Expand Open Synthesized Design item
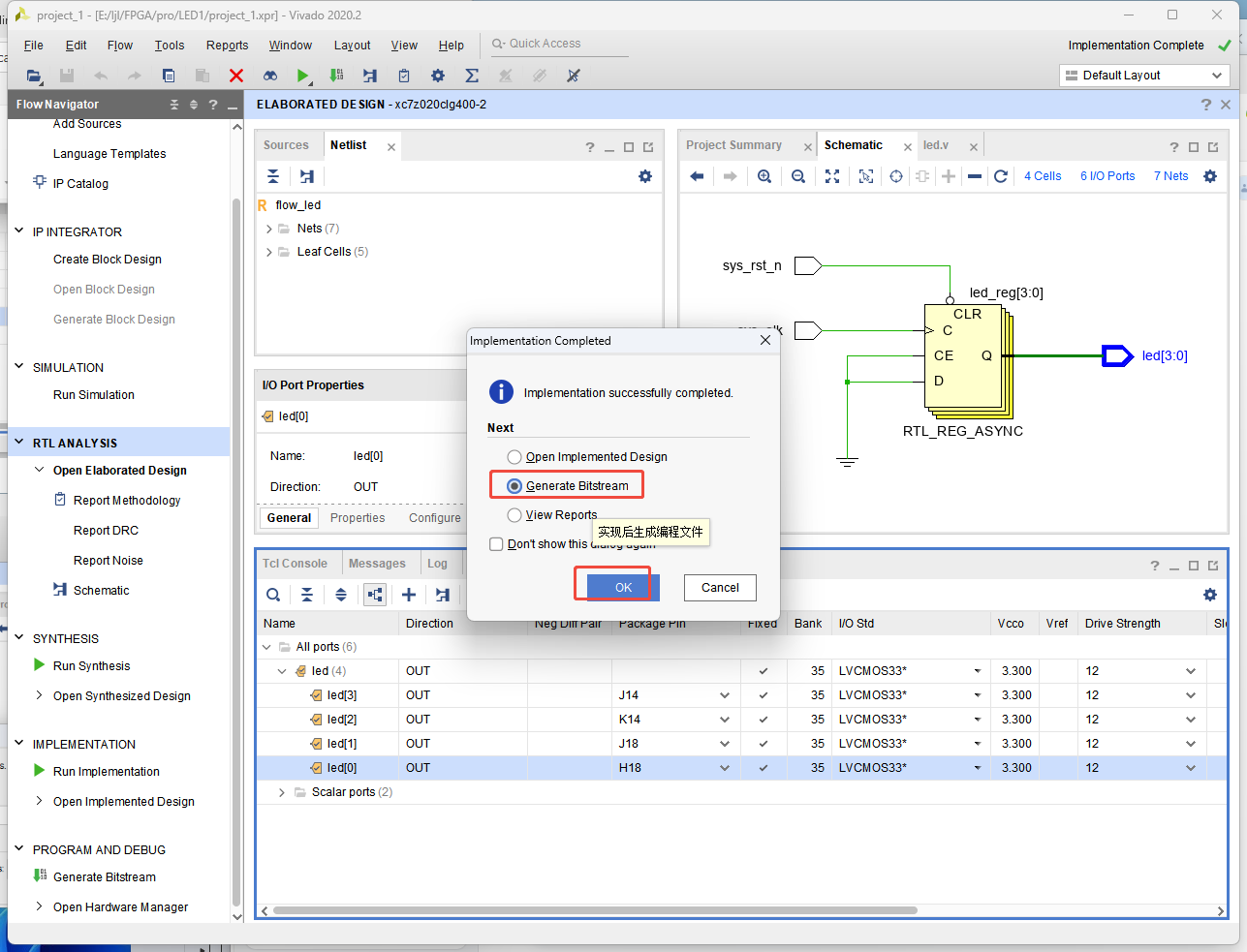1247x952 pixels. point(39,695)
